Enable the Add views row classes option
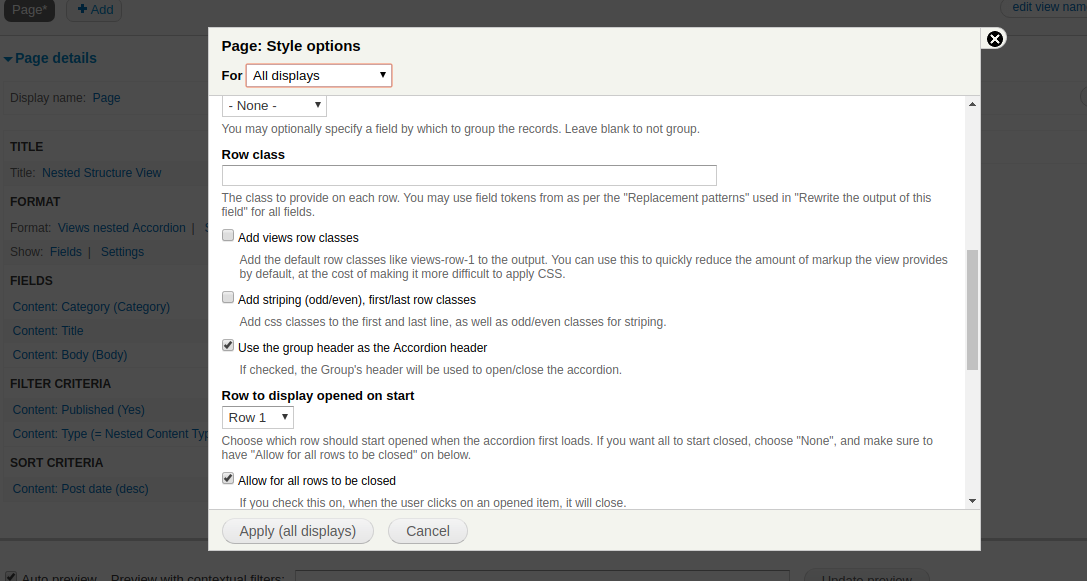Image resolution: width=1087 pixels, height=581 pixels. coord(228,234)
